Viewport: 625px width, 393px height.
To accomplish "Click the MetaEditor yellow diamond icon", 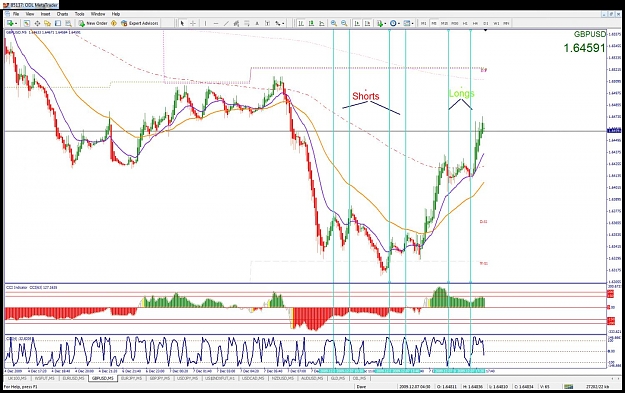I will click(114, 24).
